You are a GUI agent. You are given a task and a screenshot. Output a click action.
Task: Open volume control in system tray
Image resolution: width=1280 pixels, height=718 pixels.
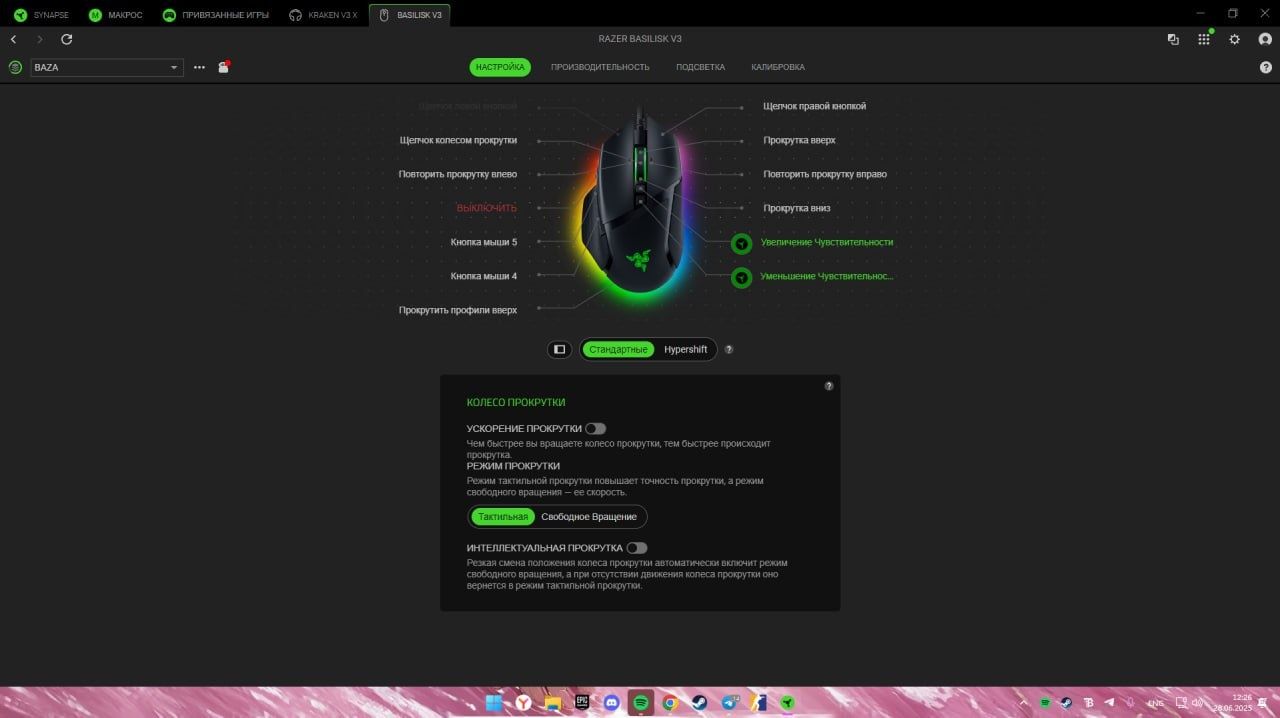[1197, 703]
